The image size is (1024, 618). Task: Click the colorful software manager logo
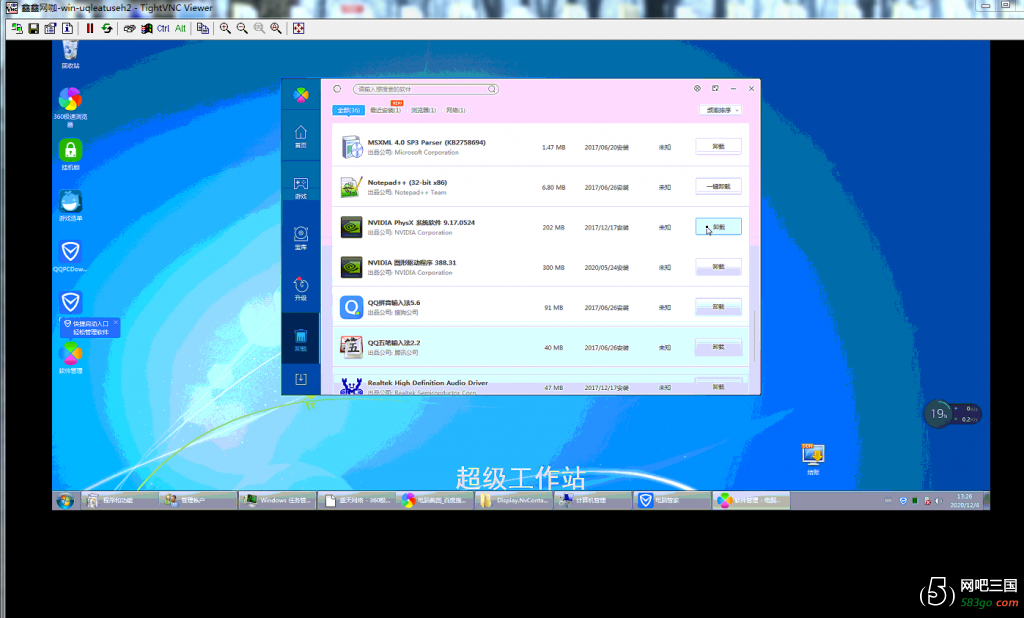pyautogui.click(x=301, y=95)
